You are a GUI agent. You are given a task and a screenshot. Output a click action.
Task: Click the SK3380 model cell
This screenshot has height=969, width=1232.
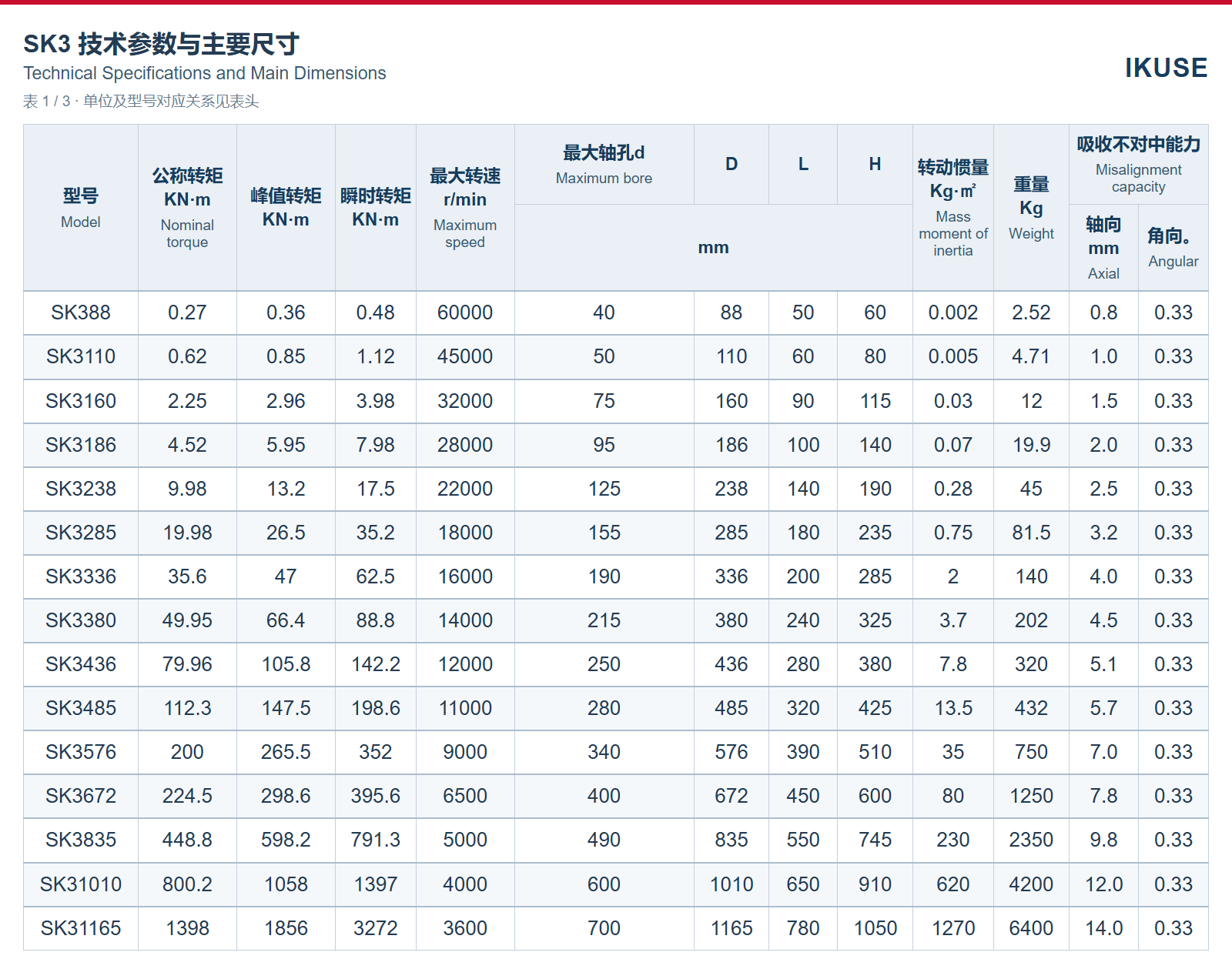81,620
